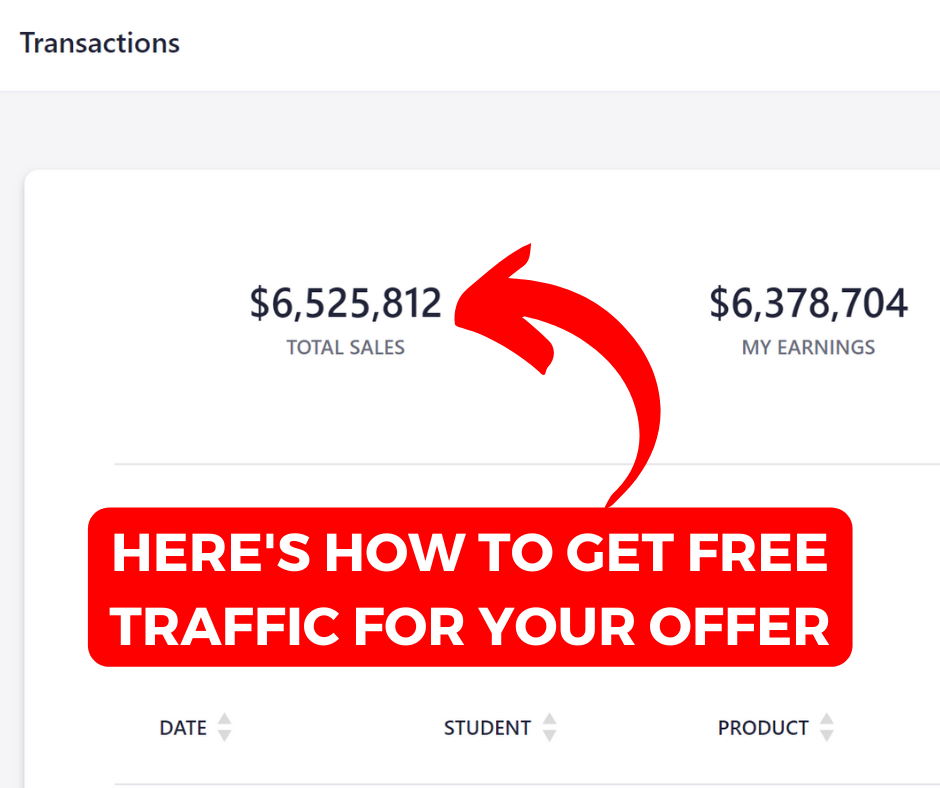The width and height of the screenshot is (940, 788).
Task: Sort DATE column ascending with up arrow
Action: click(x=225, y=720)
